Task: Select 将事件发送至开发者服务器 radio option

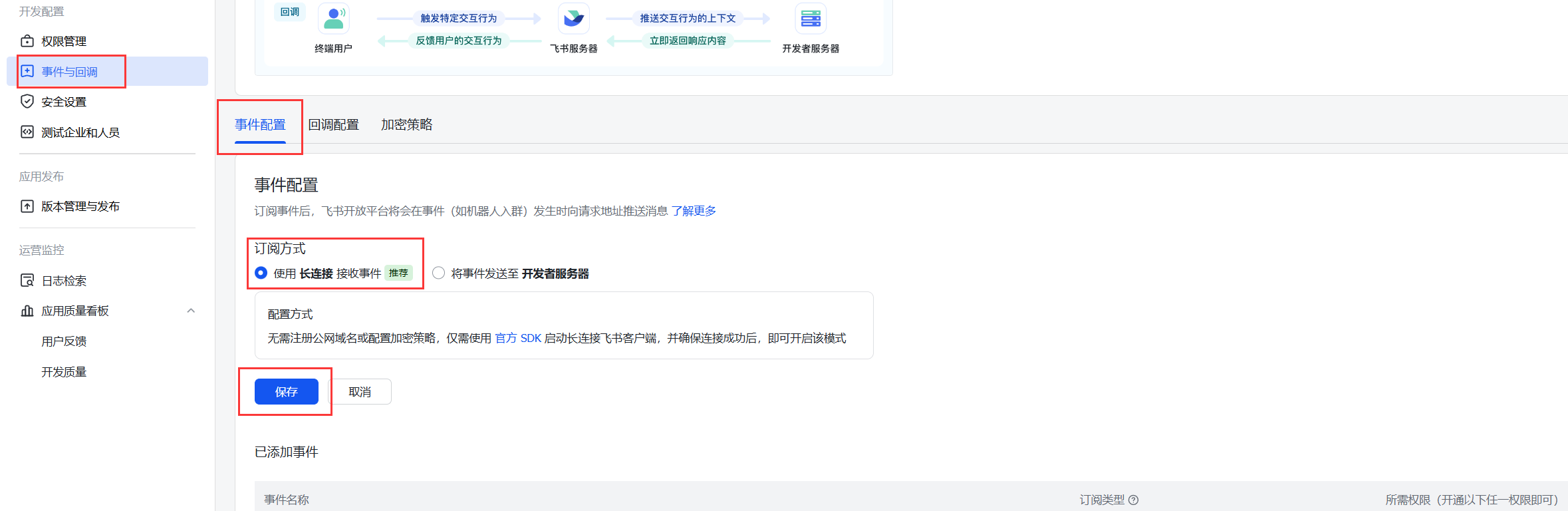Action: pyautogui.click(x=439, y=273)
